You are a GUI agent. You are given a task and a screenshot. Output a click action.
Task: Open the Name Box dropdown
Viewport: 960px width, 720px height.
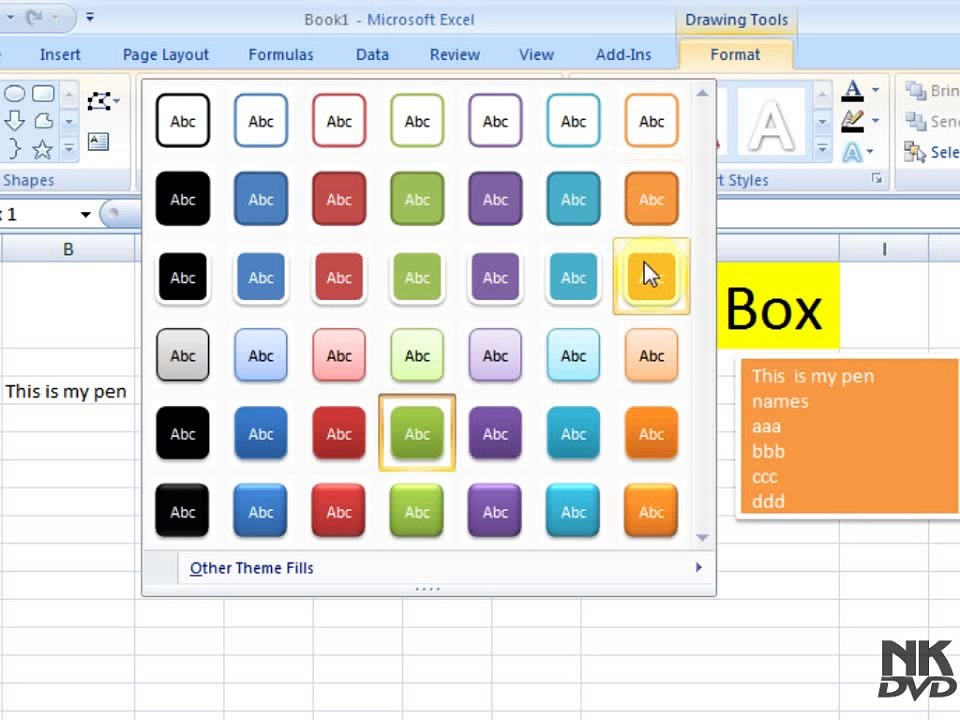[x=85, y=214]
